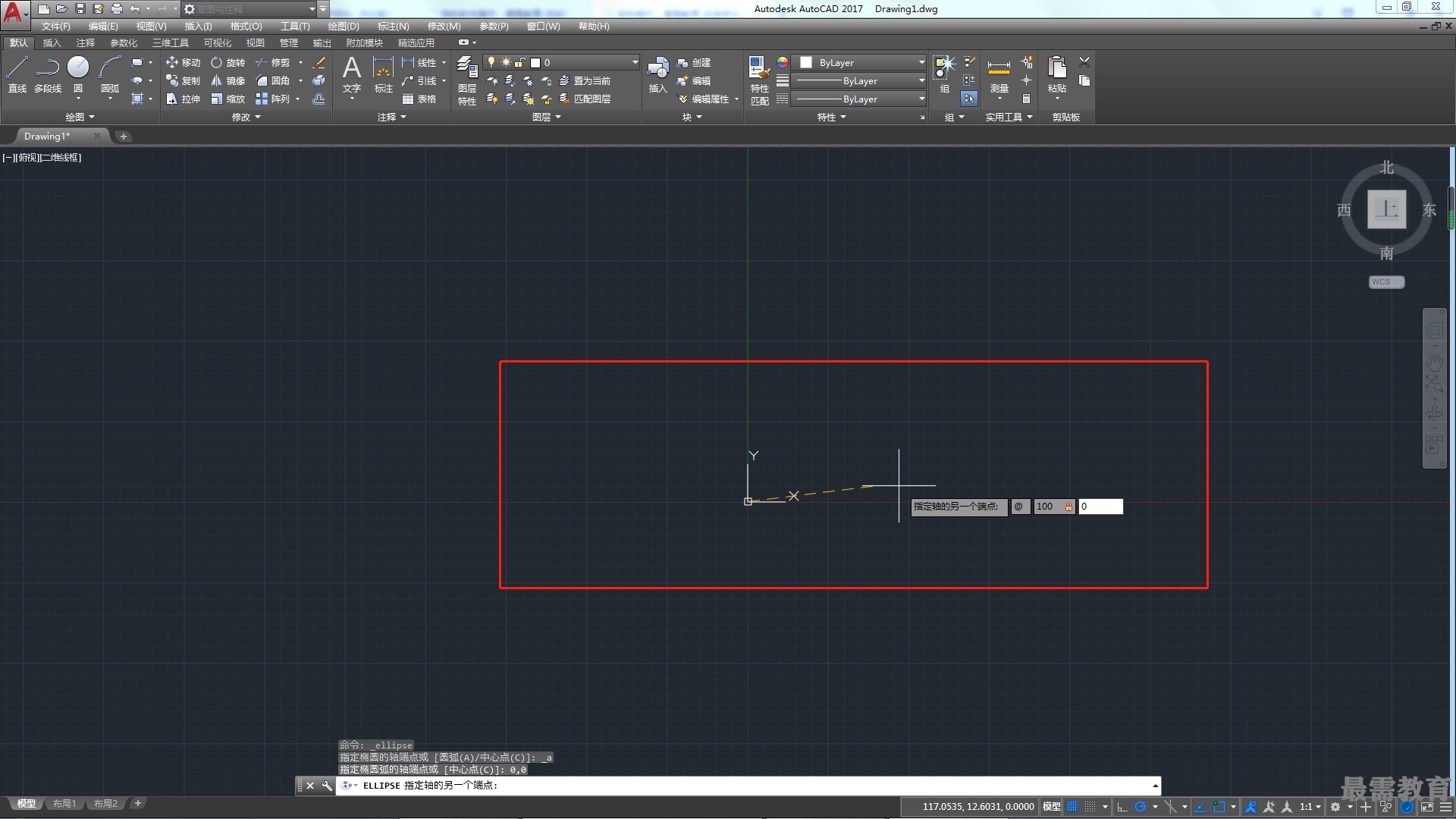Open the annotation scale 1:1 dropdown
This screenshot has height=819, width=1456.
(x=1310, y=807)
